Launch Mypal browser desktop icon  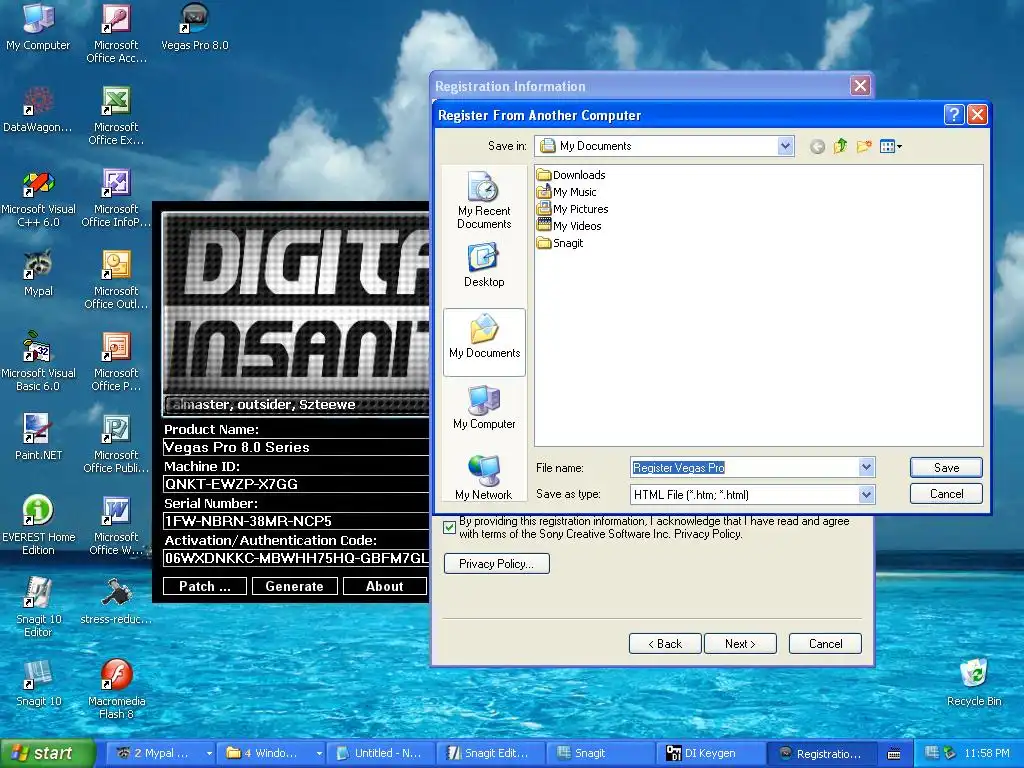[x=38, y=273]
